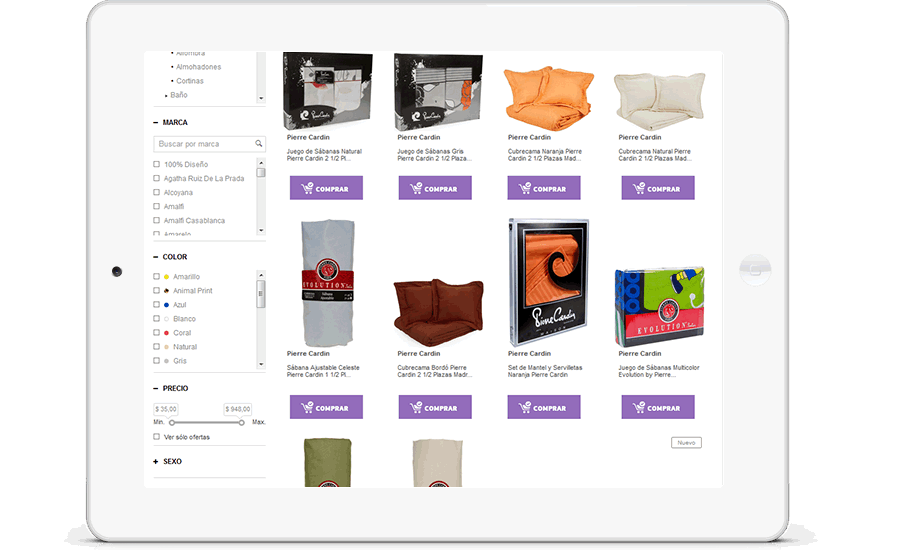The height and width of the screenshot is (551, 912).
Task: Open the cream Cubrecama Natural image
Action: (659, 101)
